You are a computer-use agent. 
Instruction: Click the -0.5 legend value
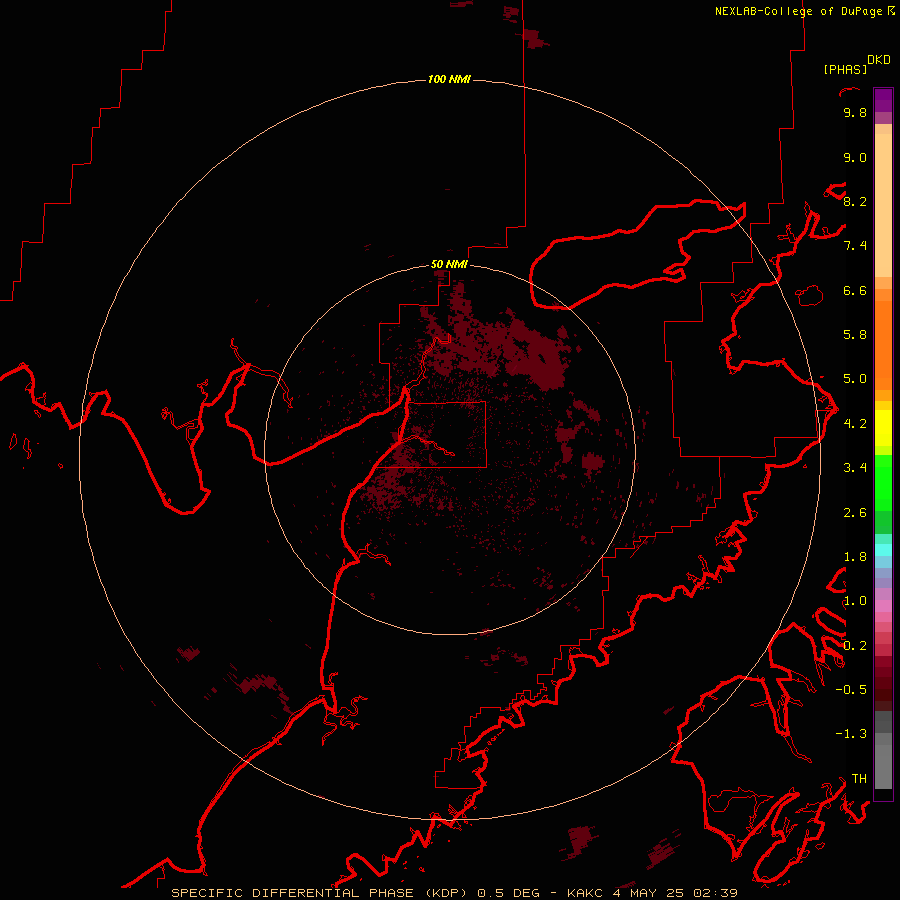pyautogui.click(x=851, y=690)
